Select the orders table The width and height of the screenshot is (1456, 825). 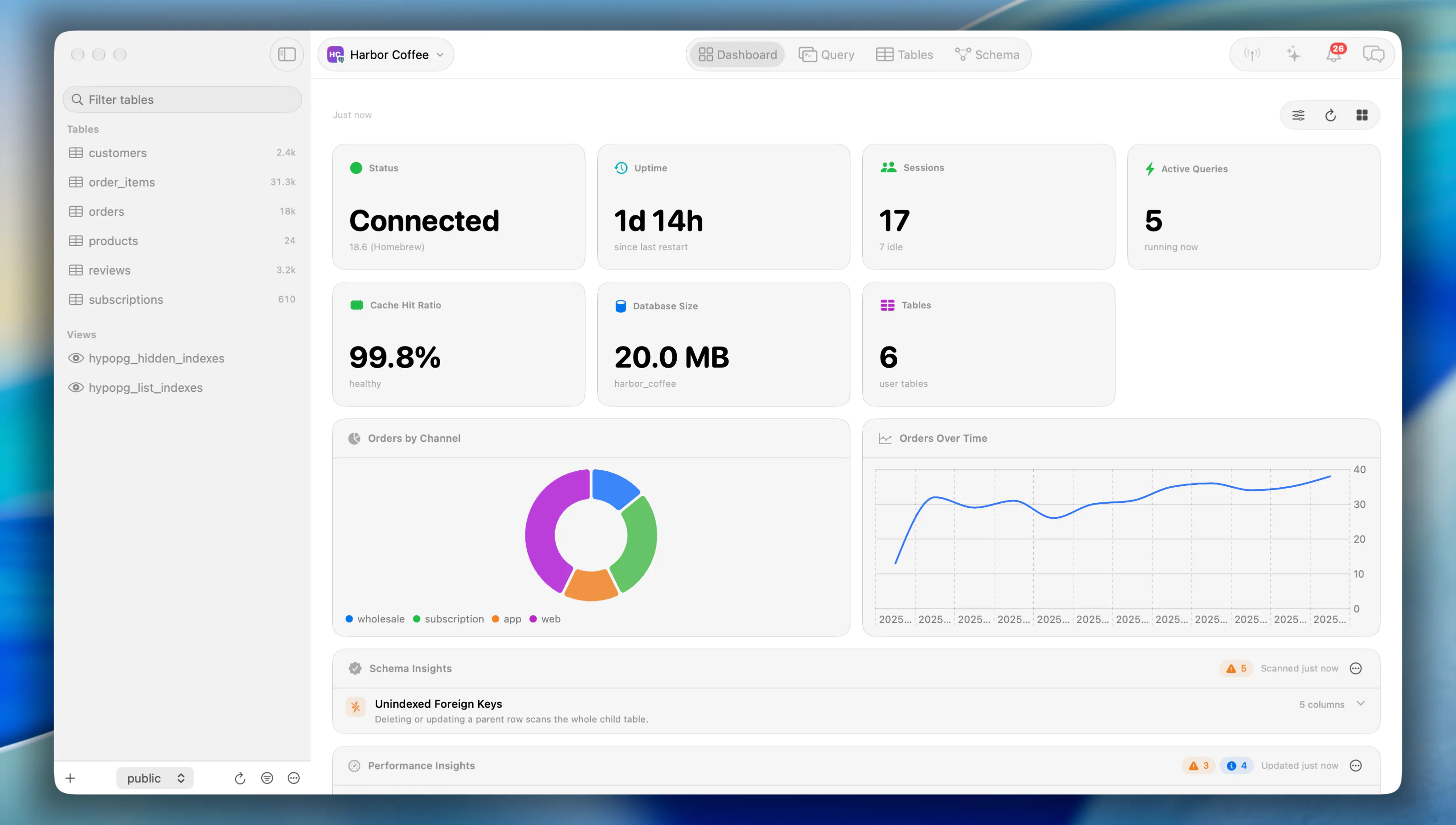click(x=182, y=211)
